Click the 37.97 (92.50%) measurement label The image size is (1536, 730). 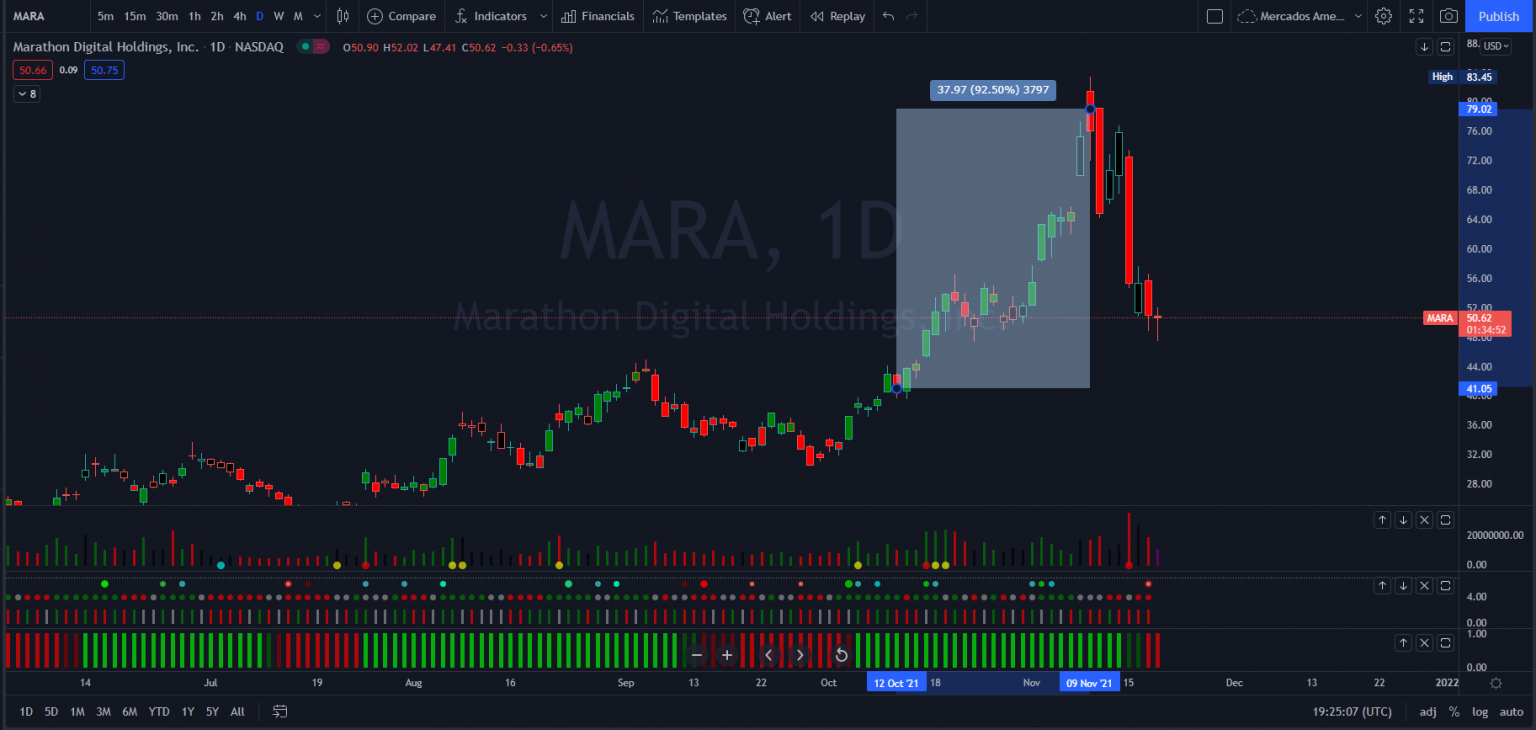[993, 90]
